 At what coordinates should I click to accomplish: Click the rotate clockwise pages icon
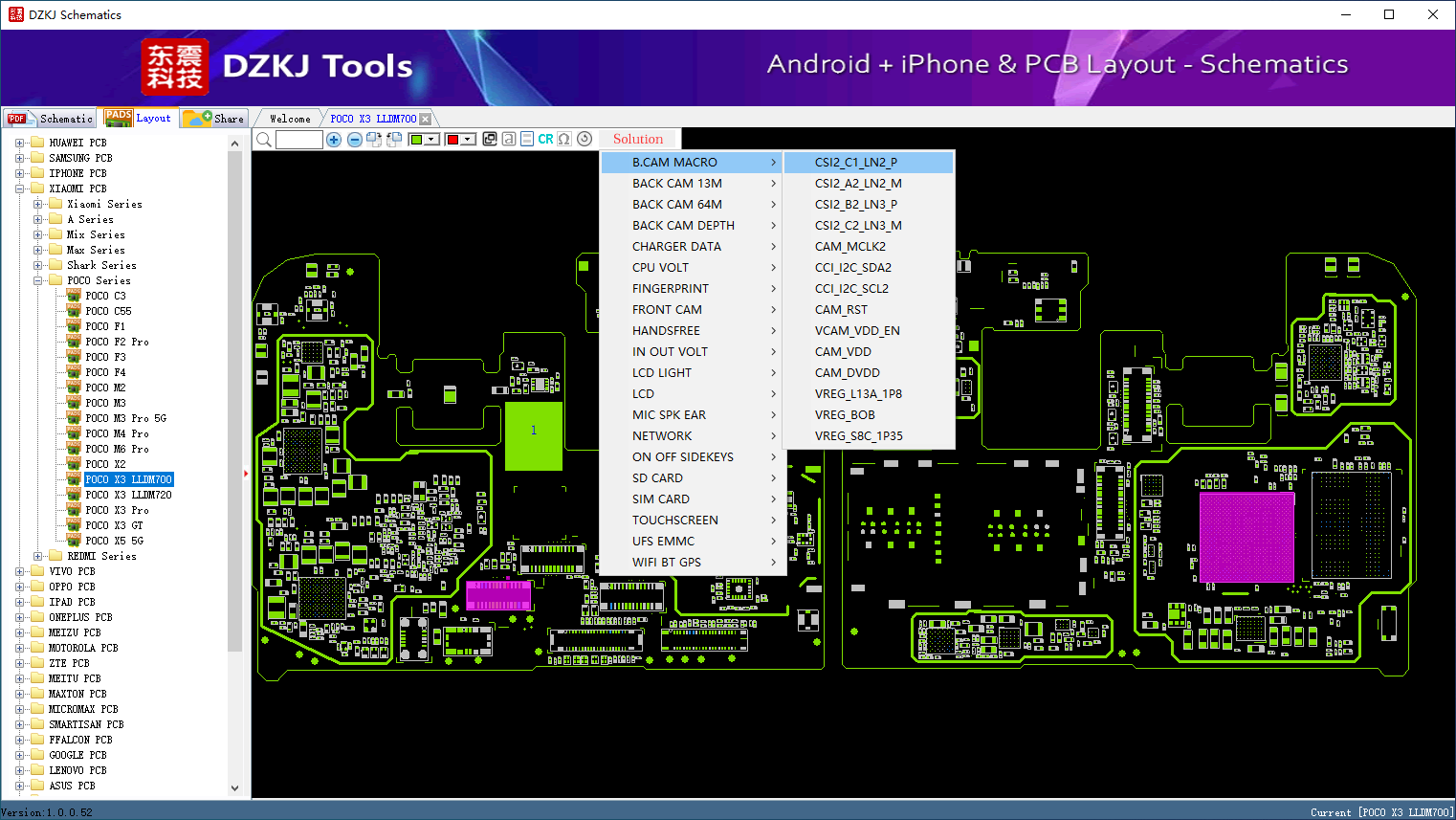(374, 140)
